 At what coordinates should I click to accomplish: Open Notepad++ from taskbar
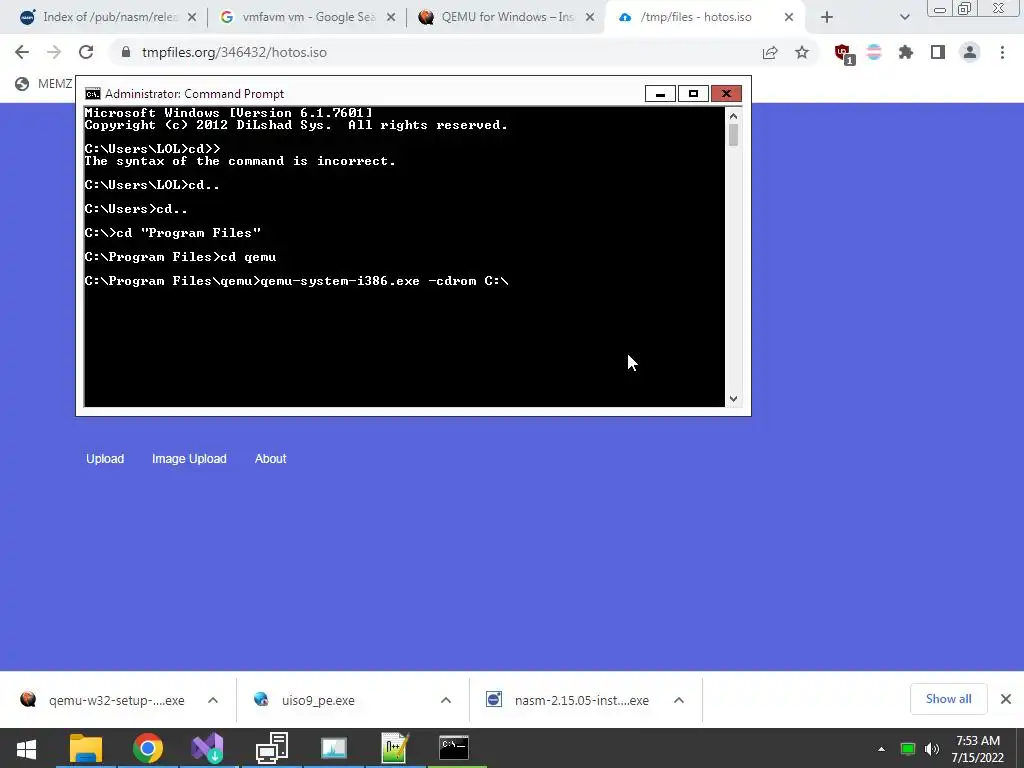click(x=394, y=748)
